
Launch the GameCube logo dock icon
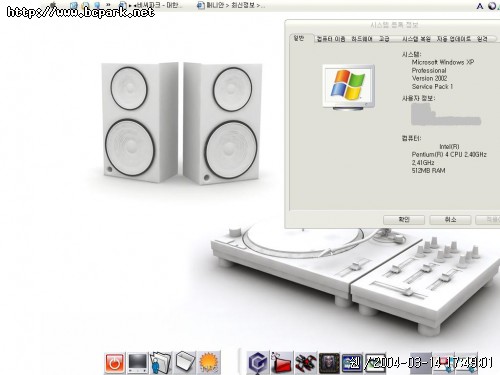[x=258, y=362]
